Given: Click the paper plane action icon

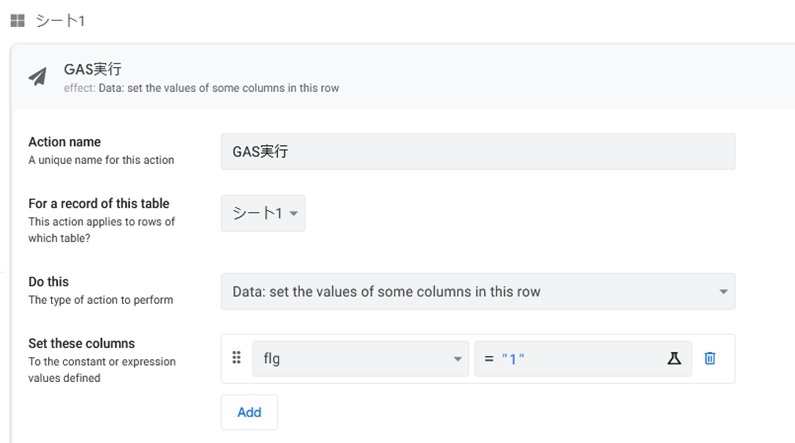Looking at the screenshot, I should (x=38, y=77).
